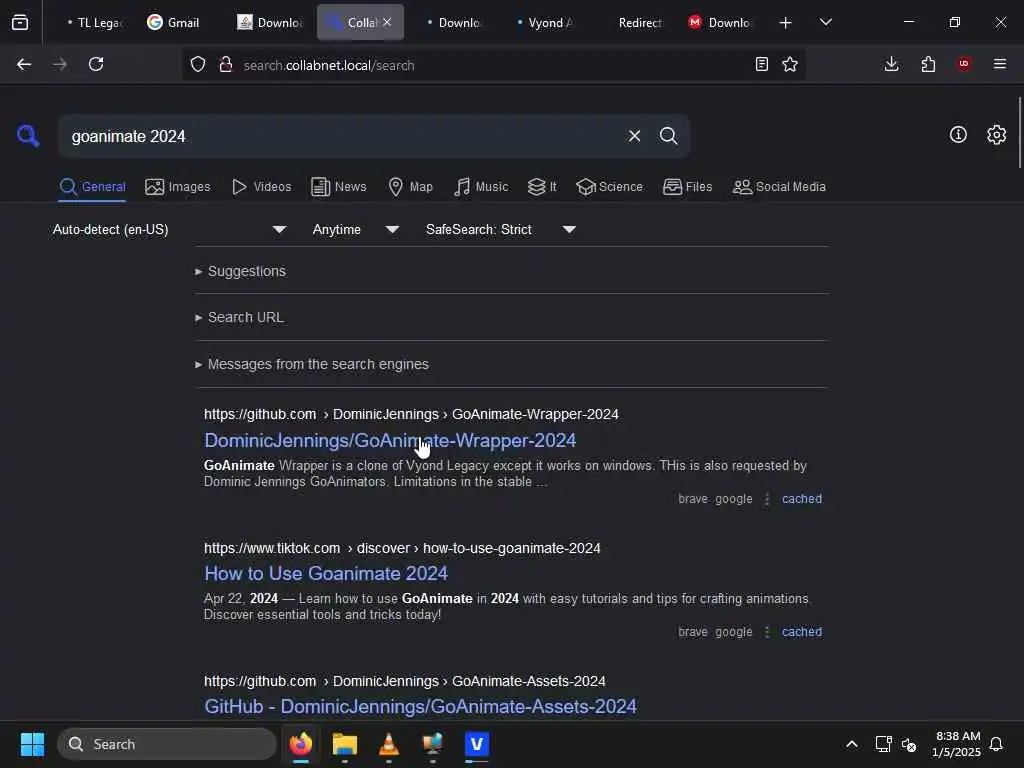Toggle reader view icon in address bar
The height and width of the screenshot is (768, 1024).
pyautogui.click(x=761, y=64)
